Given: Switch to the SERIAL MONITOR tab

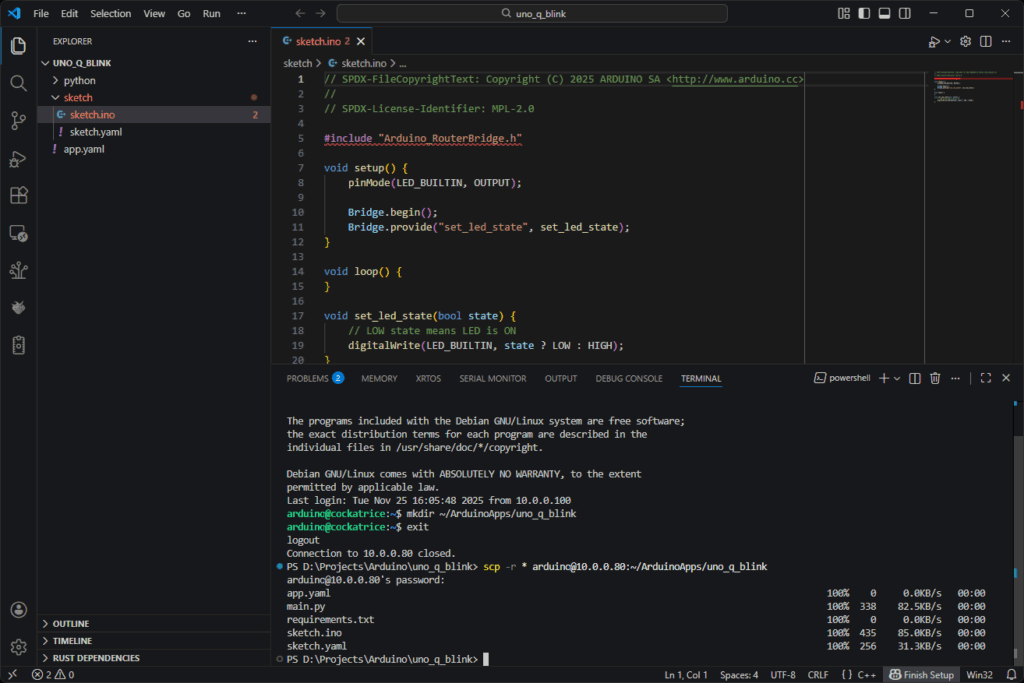Looking at the screenshot, I should point(492,379).
